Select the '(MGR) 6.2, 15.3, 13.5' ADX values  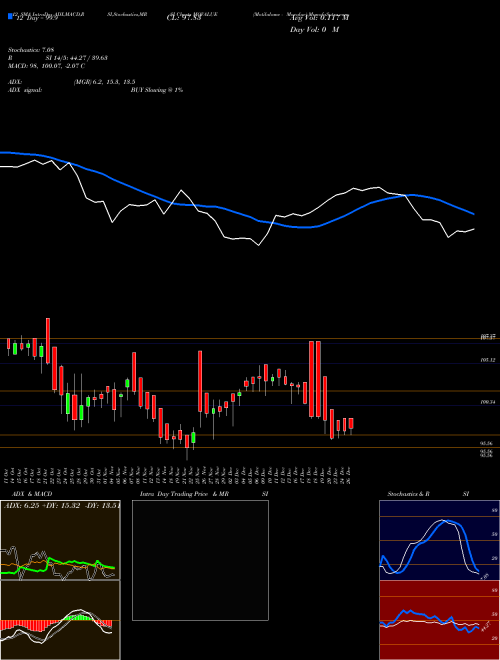point(104,82)
